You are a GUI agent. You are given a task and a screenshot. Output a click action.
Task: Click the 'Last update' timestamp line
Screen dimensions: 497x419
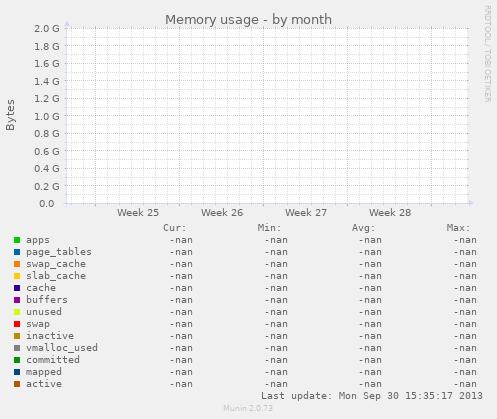[x=372, y=396]
